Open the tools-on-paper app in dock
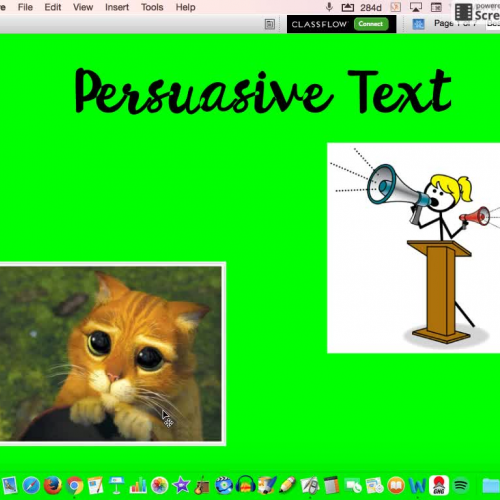 (x=310, y=486)
